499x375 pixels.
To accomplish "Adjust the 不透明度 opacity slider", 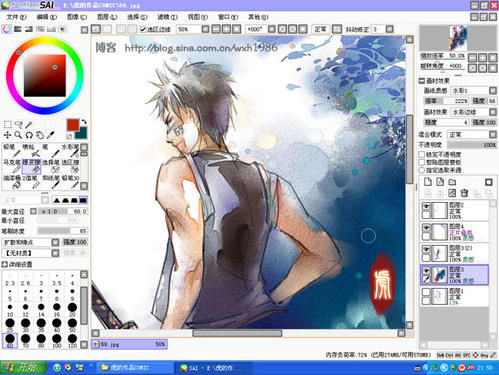I will pyautogui.click(x=472, y=145).
